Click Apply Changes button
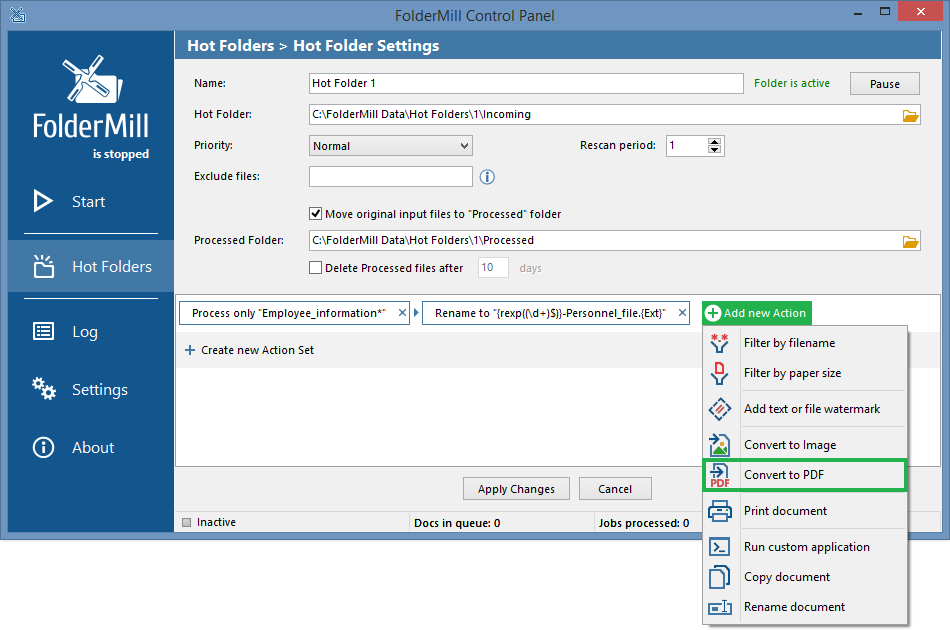Screen dimensions: 950x630 pos(516,489)
